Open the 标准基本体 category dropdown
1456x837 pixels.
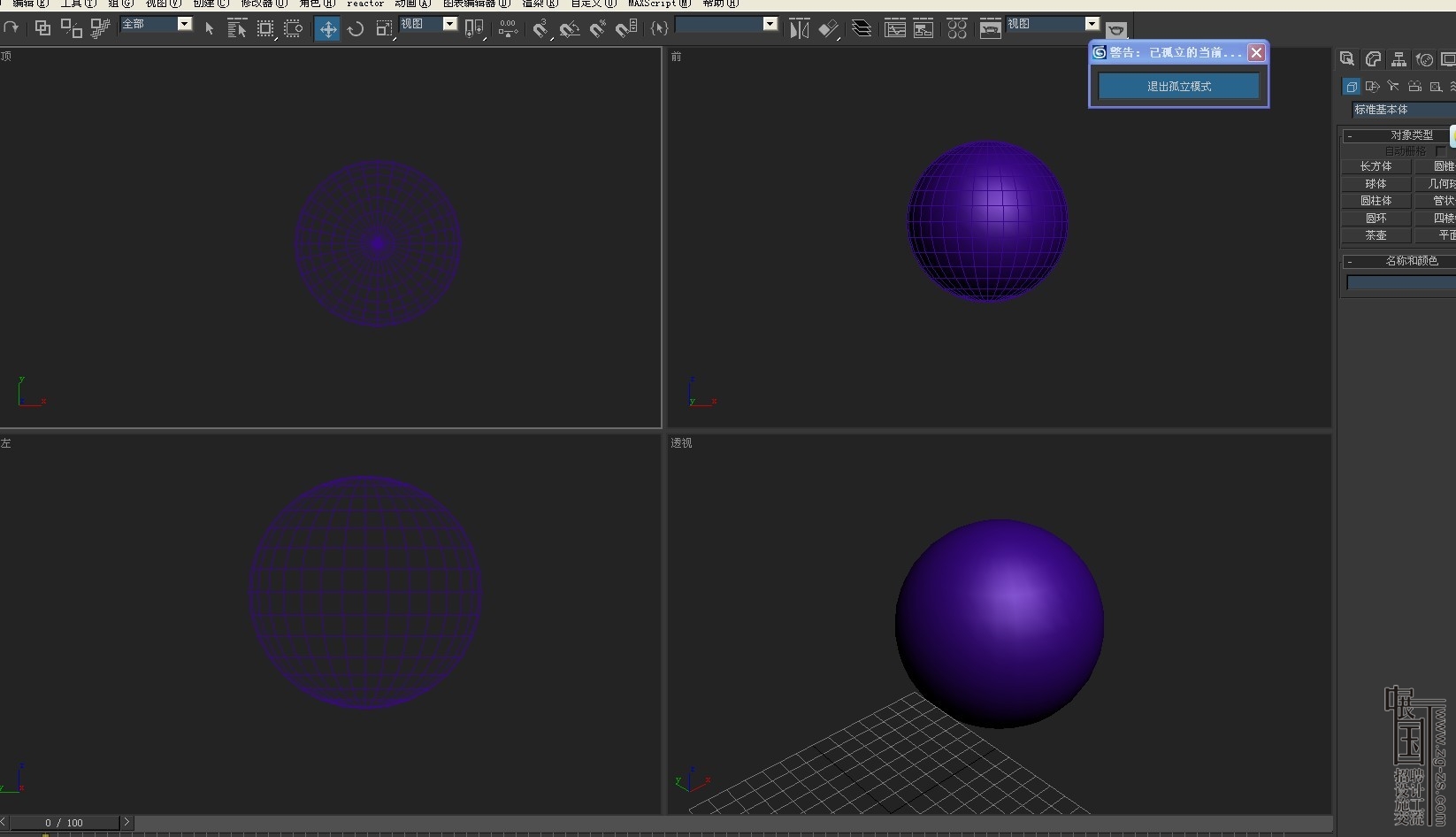(x=1404, y=110)
